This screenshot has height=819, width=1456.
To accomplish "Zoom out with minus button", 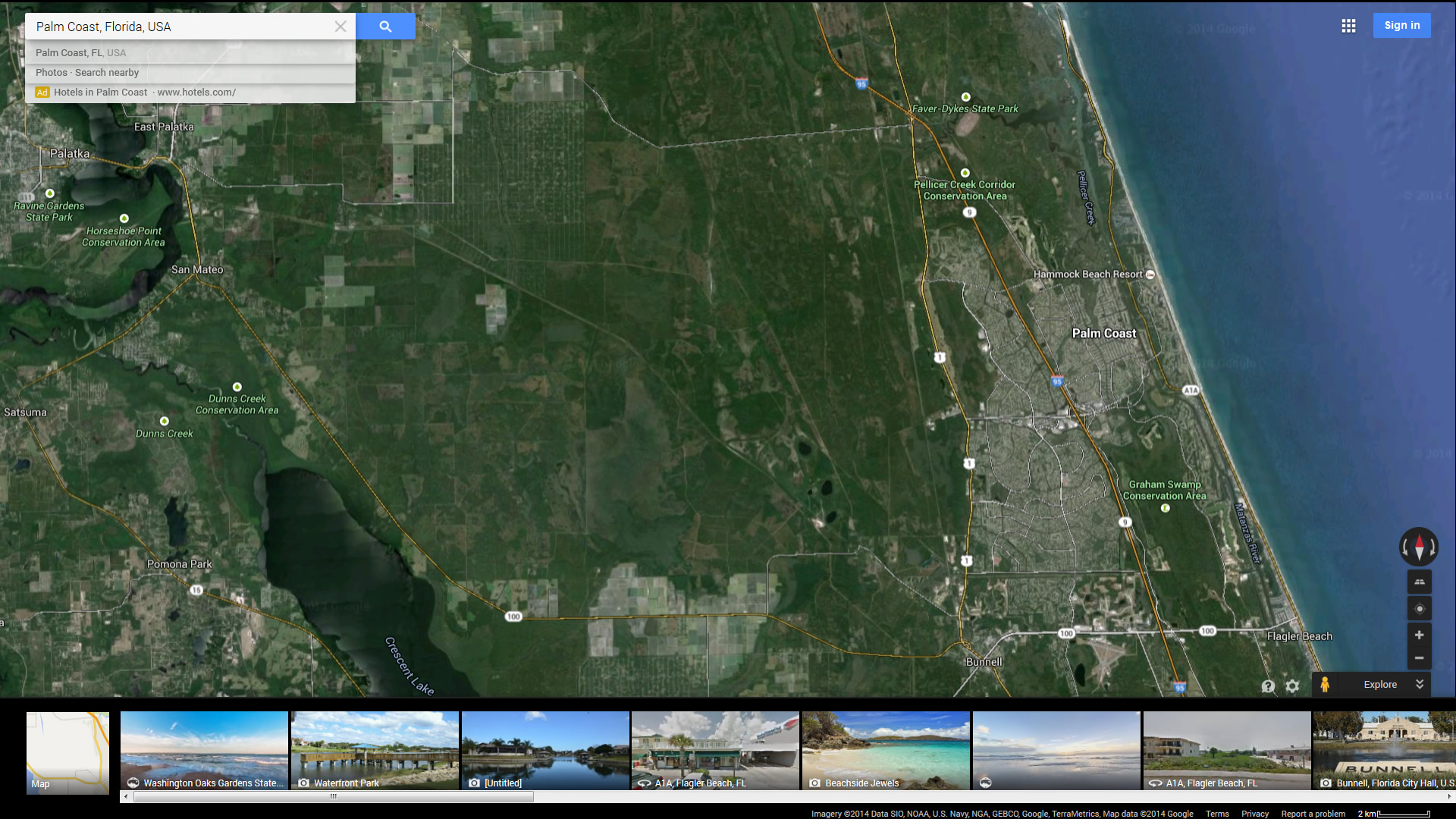I will tap(1419, 658).
